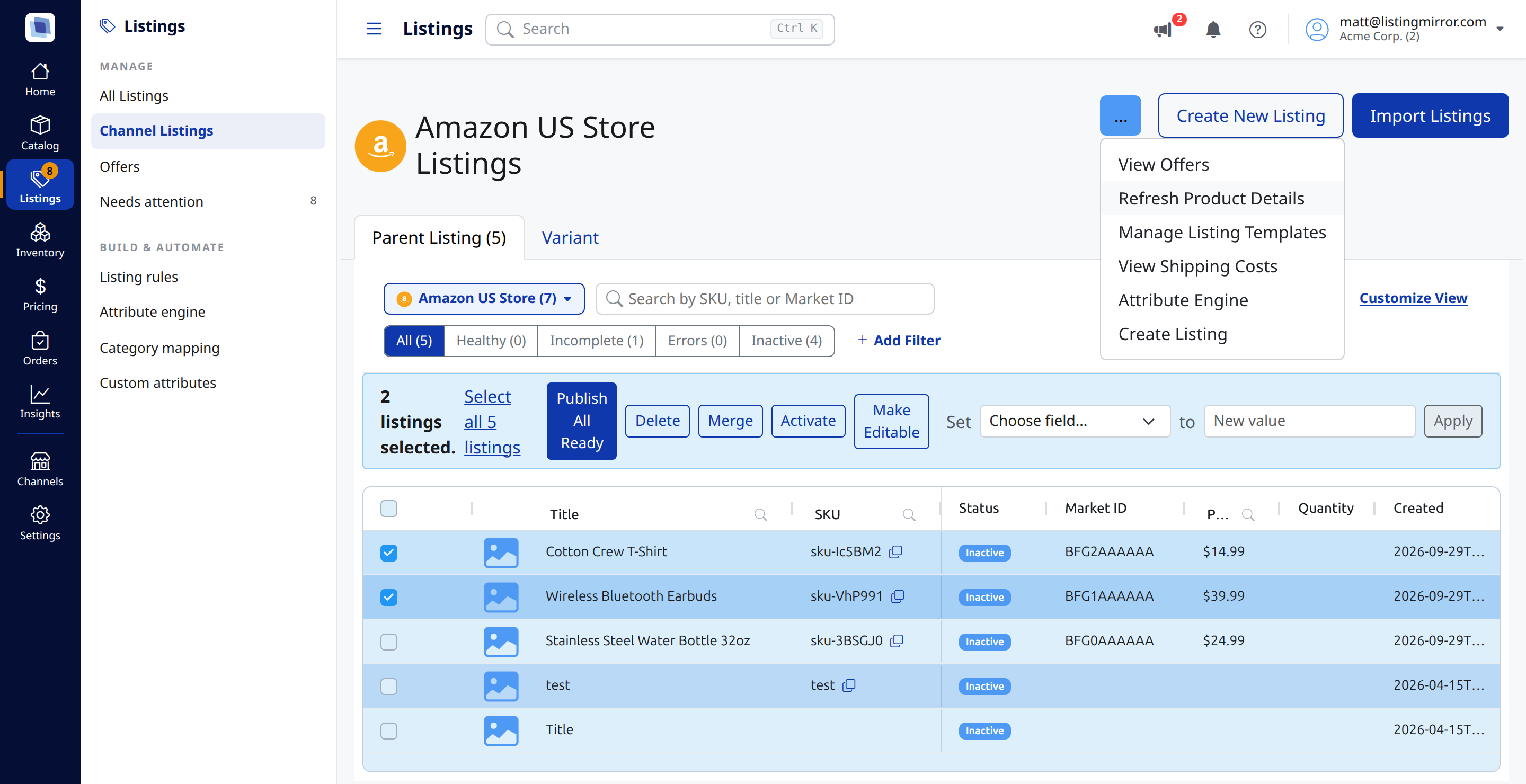Collapse the three-dots actions menu button
Viewport: 1526px width, 784px height.
[1120, 115]
